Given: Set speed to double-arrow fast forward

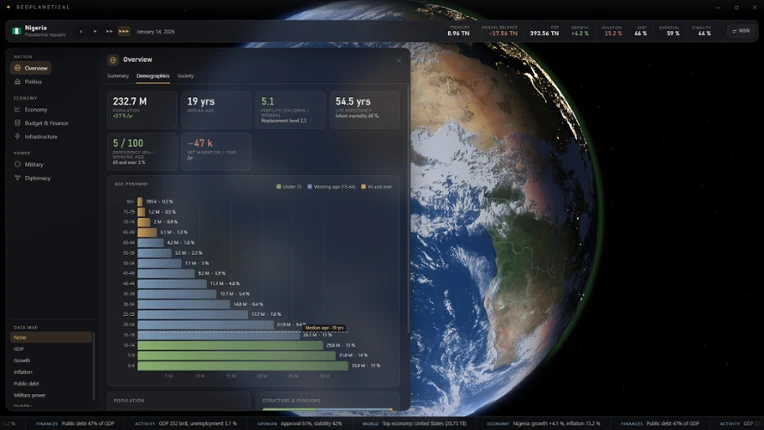Looking at the screenshot, I should tap(109, 32).
